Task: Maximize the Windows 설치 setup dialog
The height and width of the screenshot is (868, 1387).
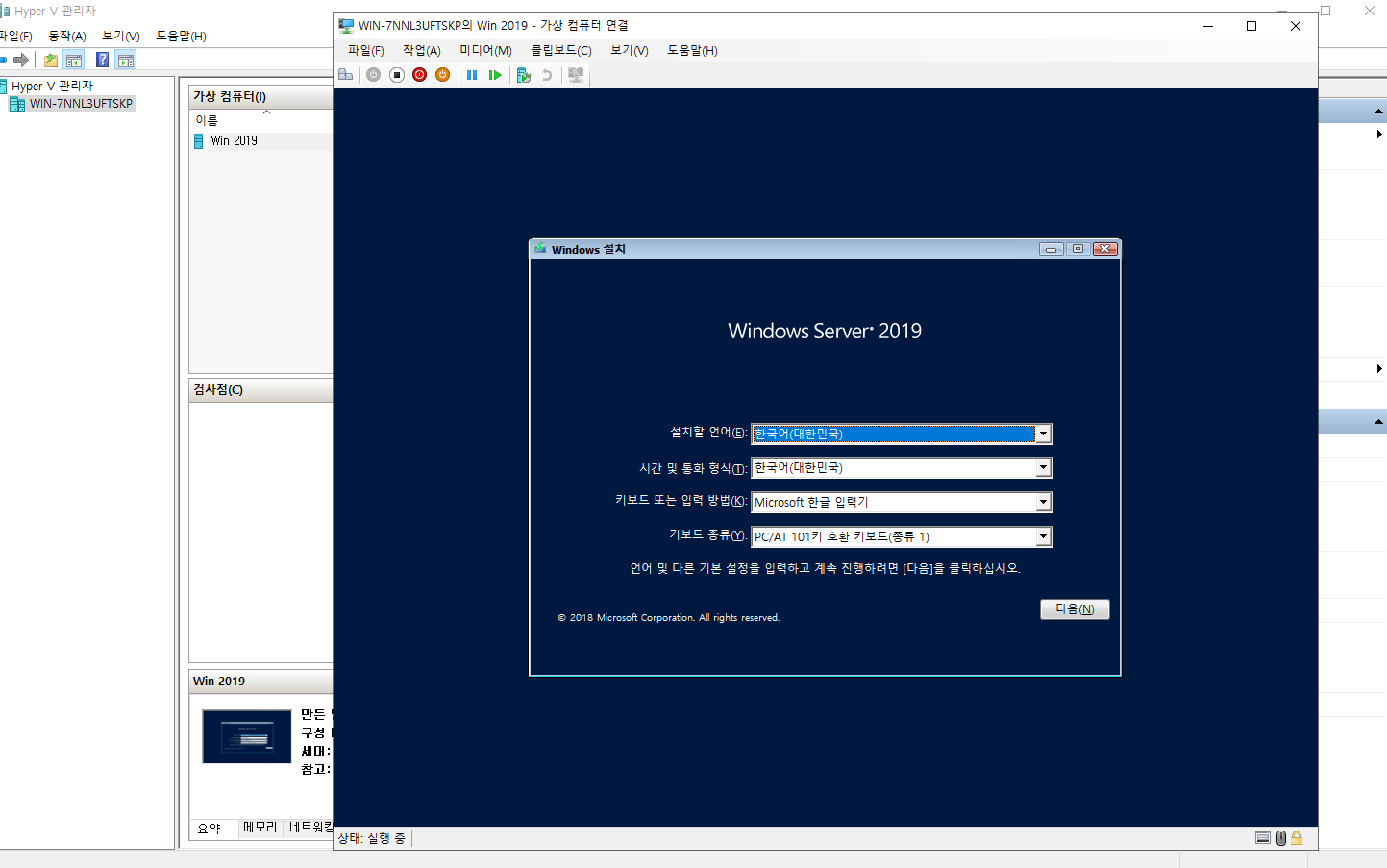Action: click(x=1077, y=249)
